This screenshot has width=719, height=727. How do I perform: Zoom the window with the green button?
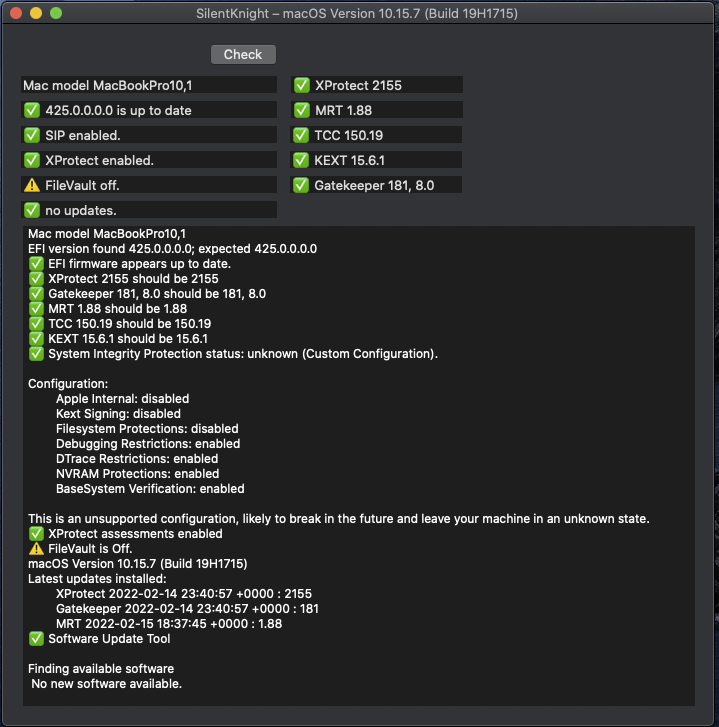[x=56, y=13]
